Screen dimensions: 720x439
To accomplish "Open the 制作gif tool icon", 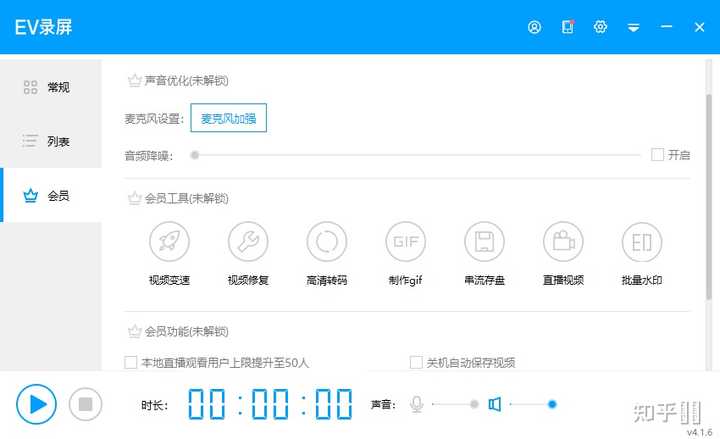I will [405, 242].
